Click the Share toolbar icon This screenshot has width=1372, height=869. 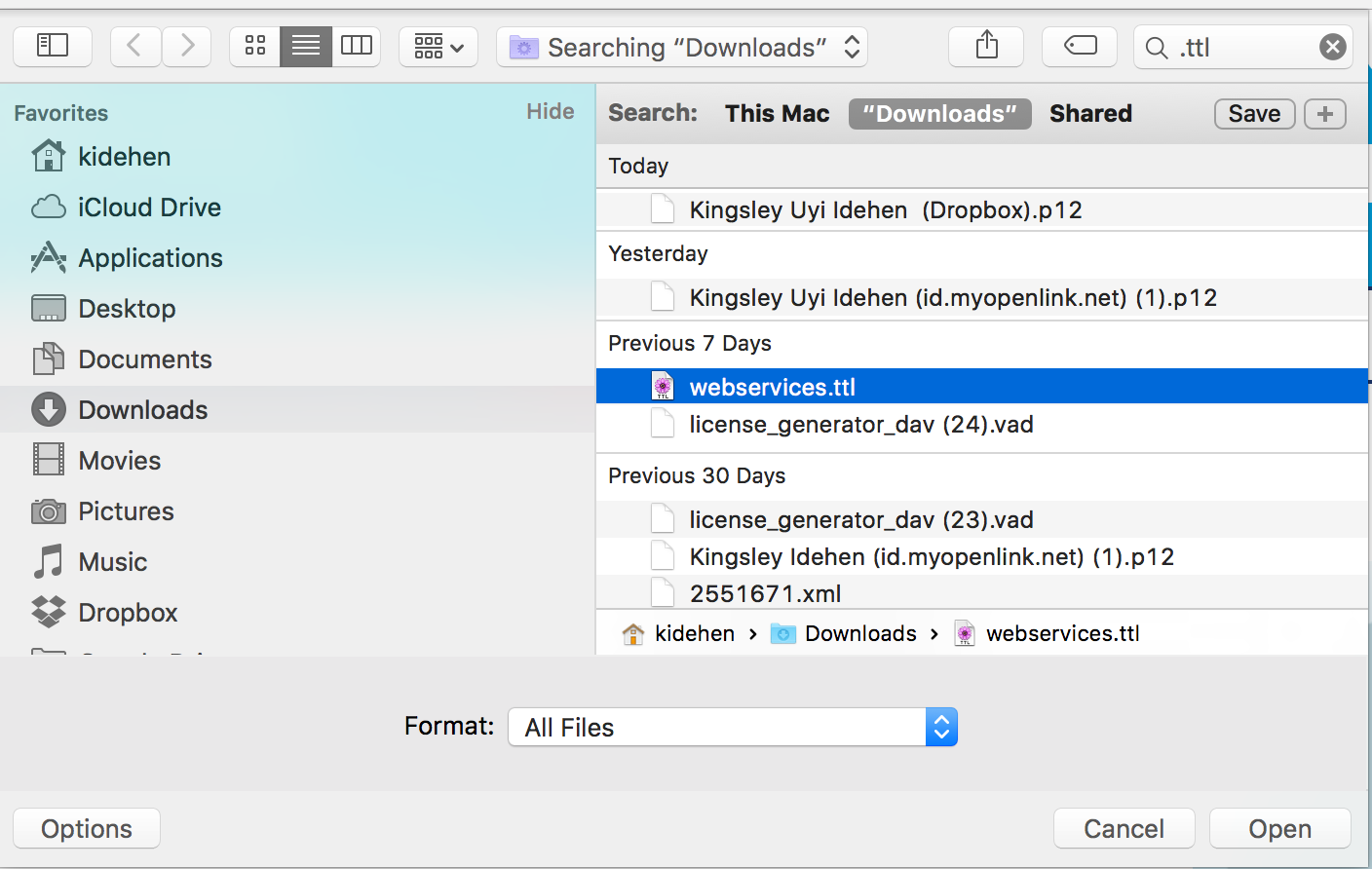[x=986, y=46]
